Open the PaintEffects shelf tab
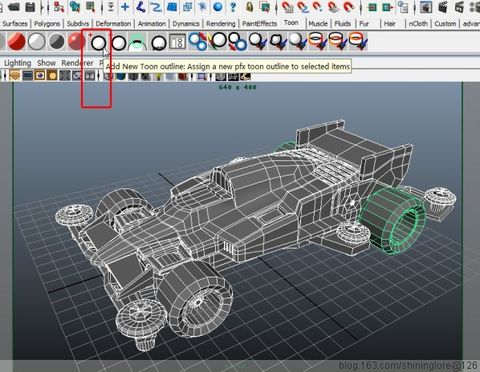 259,24
